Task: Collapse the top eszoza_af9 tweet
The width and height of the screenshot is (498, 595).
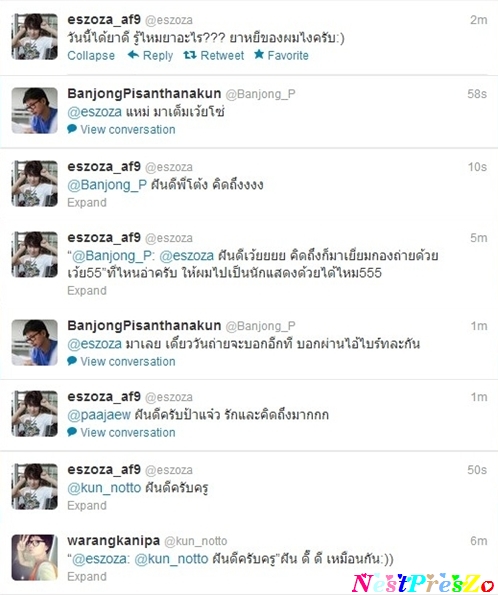Action: pos(91,55)
